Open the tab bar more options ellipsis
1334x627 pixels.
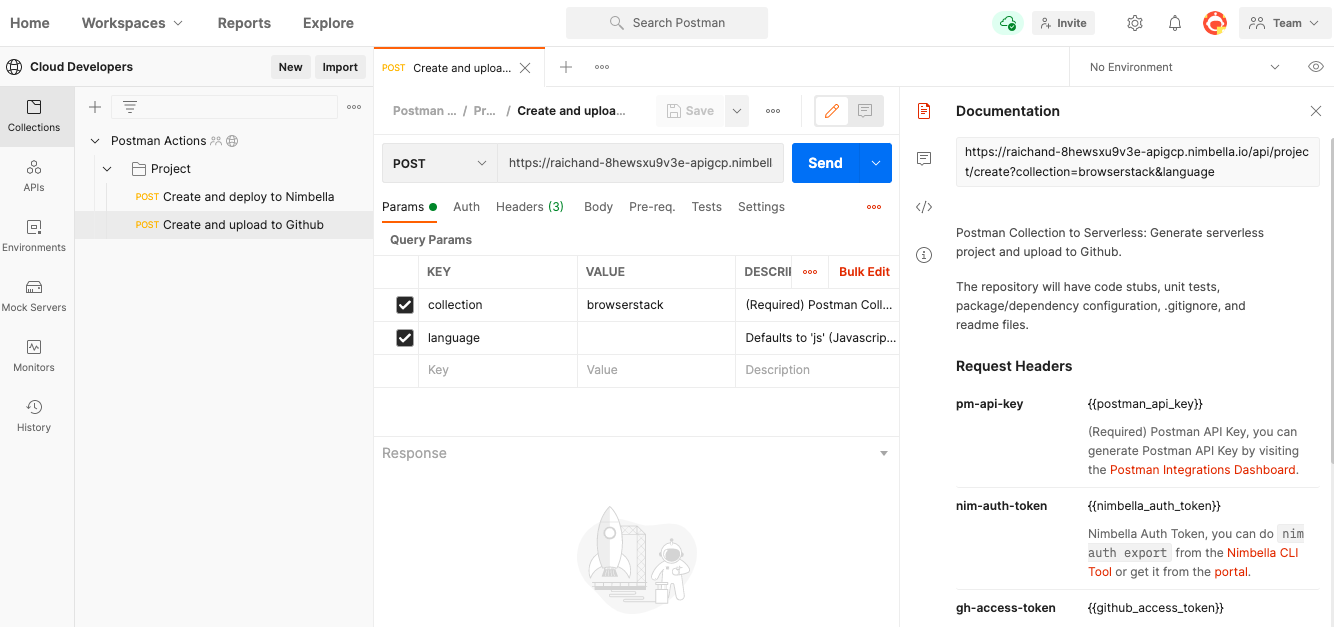click(602, 67)
